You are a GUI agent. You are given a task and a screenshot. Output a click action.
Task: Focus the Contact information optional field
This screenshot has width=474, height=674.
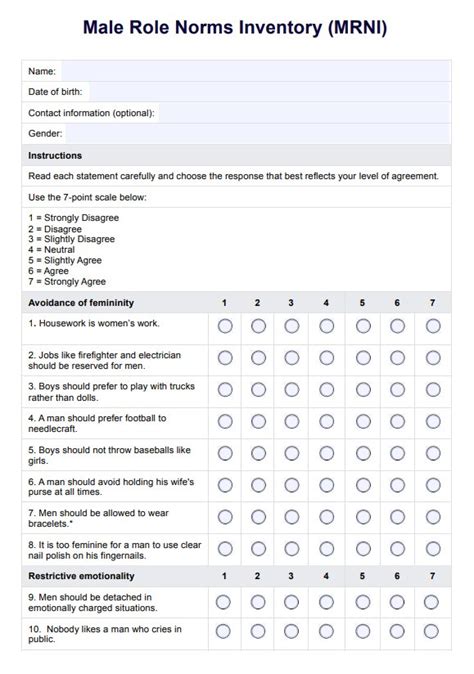pos(305,113)
